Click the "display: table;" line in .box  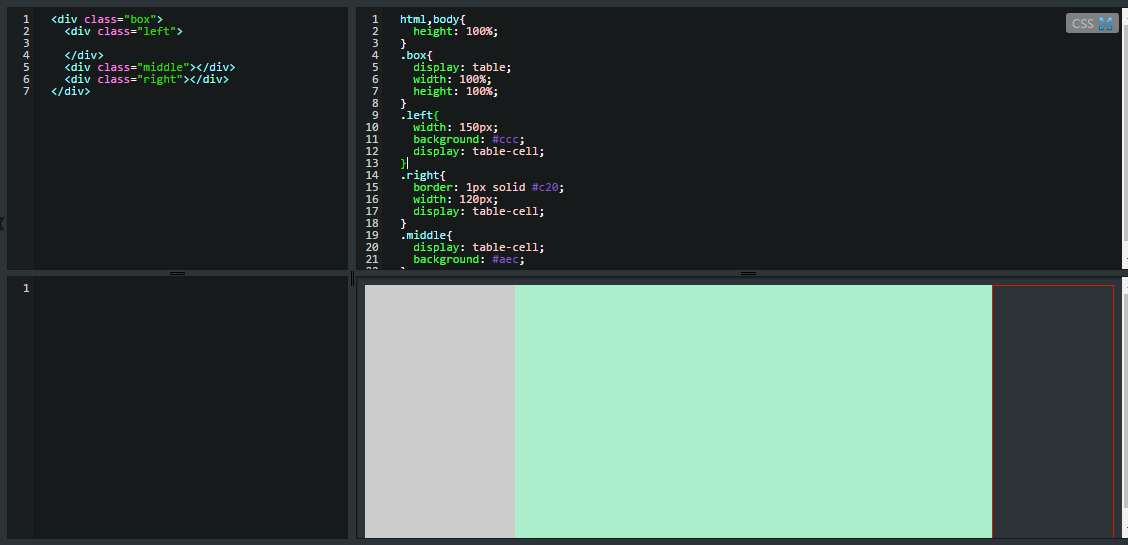(462, 68)
